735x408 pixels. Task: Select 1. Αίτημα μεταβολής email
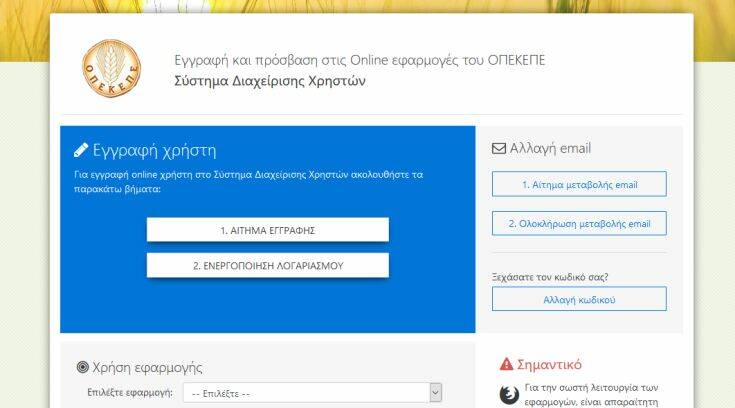579,184
